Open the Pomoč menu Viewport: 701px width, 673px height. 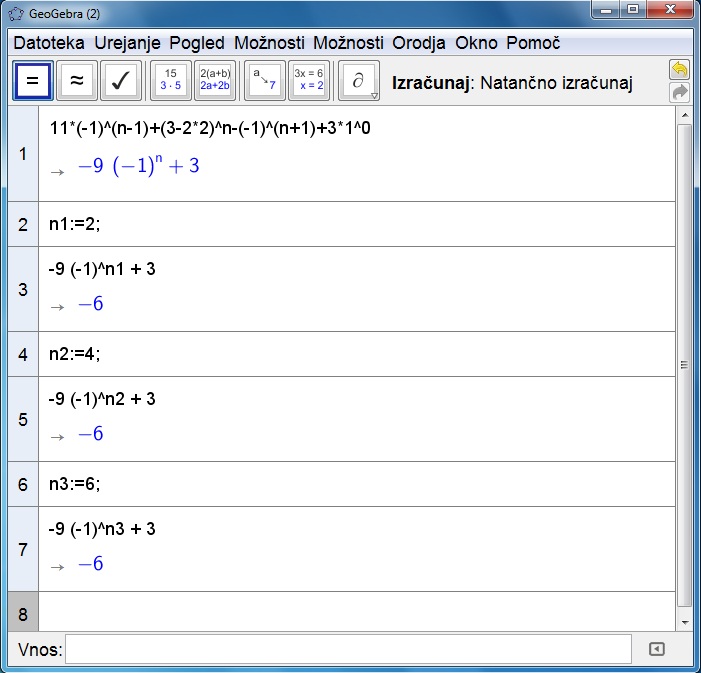(533, 43)
